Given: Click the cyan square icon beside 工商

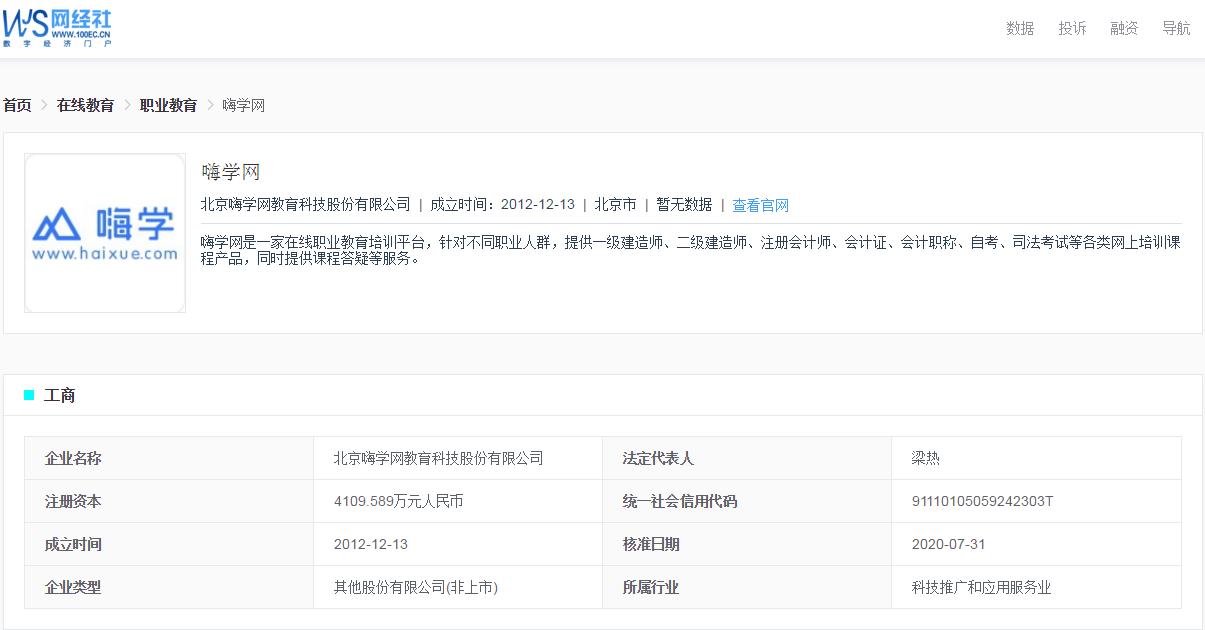Looking at the screenshot, I should point(29,395).
